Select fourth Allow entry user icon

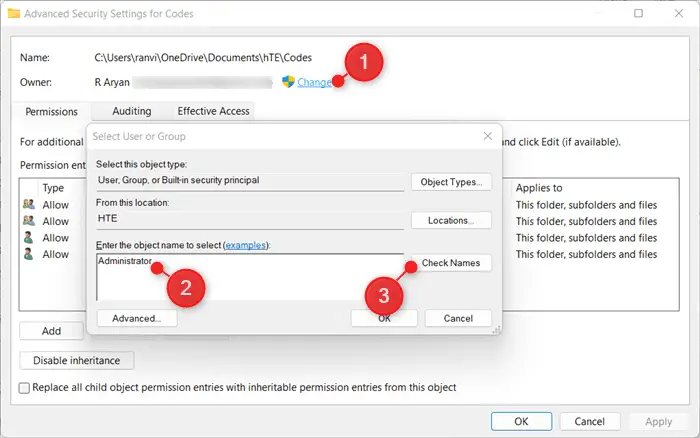click(x=29, y=254)
